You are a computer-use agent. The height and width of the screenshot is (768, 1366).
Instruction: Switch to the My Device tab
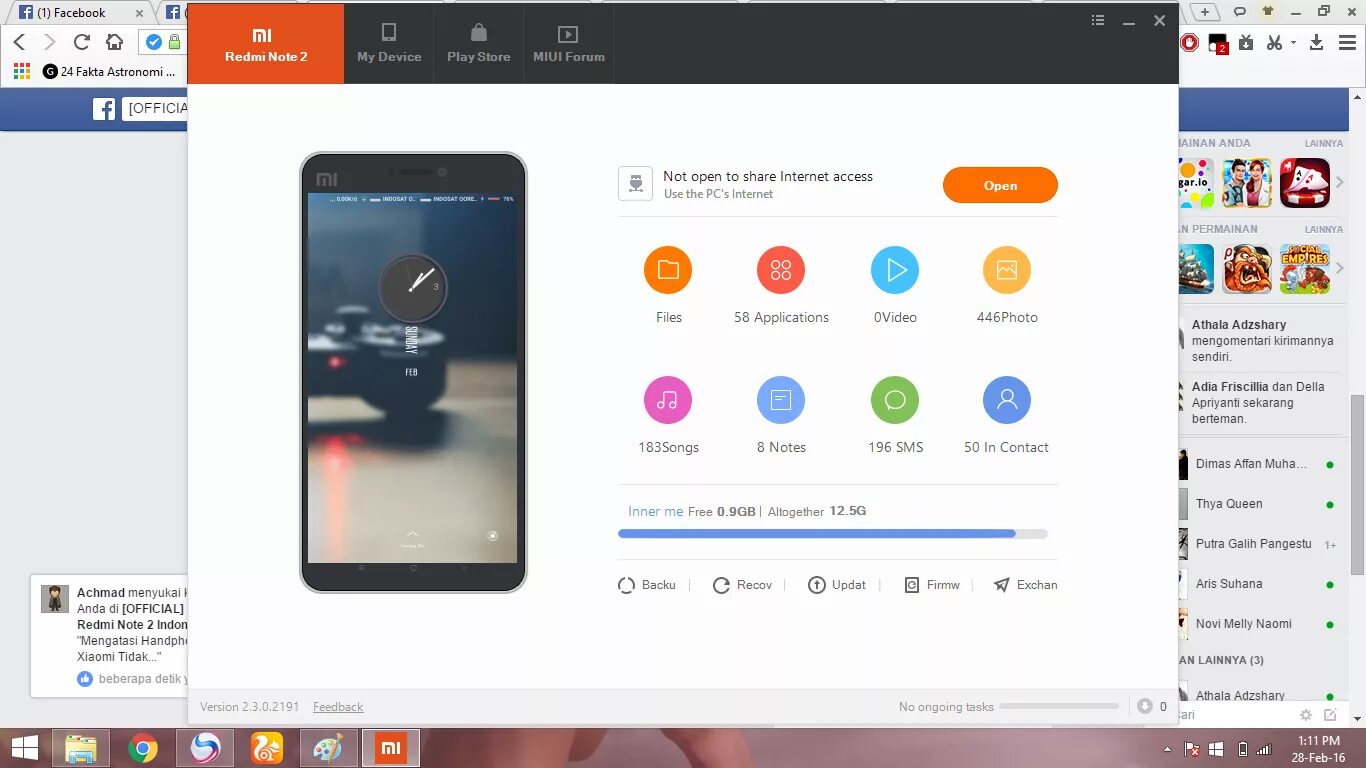tap(389, 44)
